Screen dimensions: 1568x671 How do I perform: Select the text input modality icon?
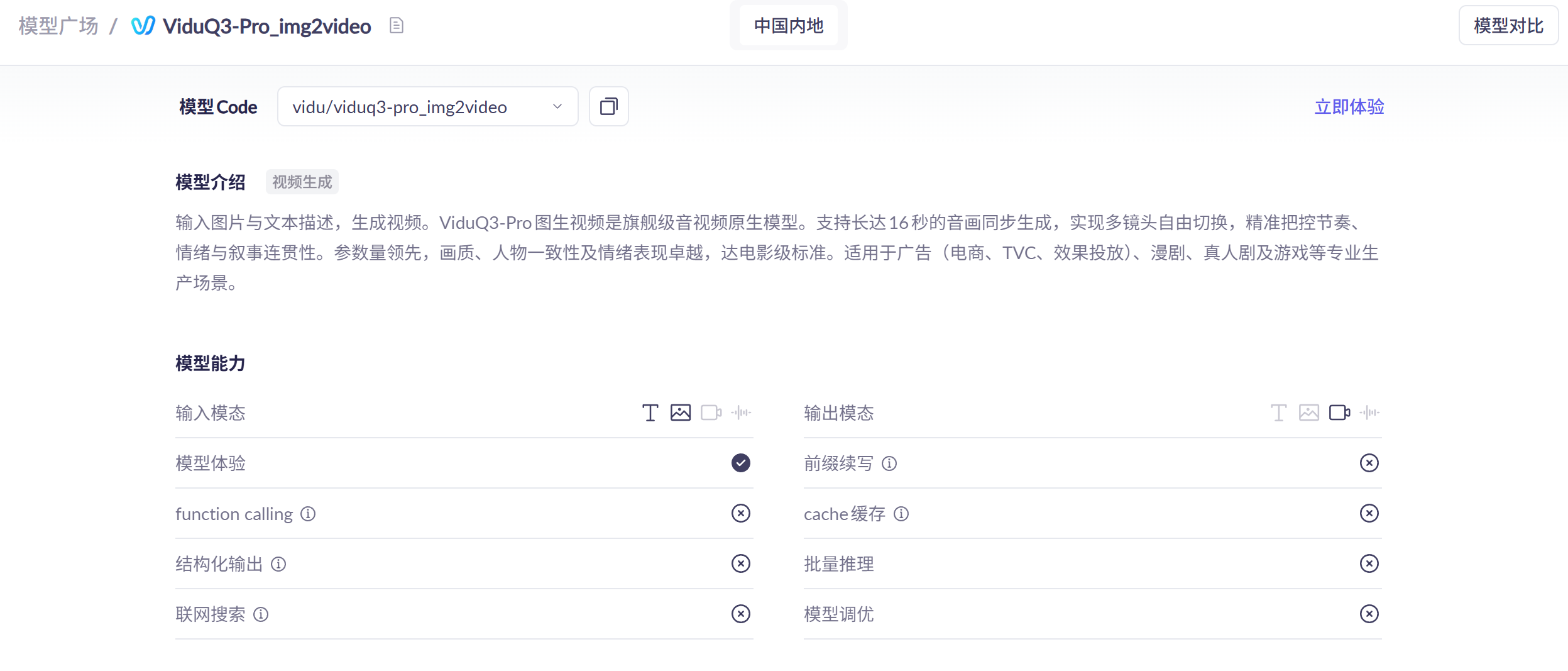(649, 413)
